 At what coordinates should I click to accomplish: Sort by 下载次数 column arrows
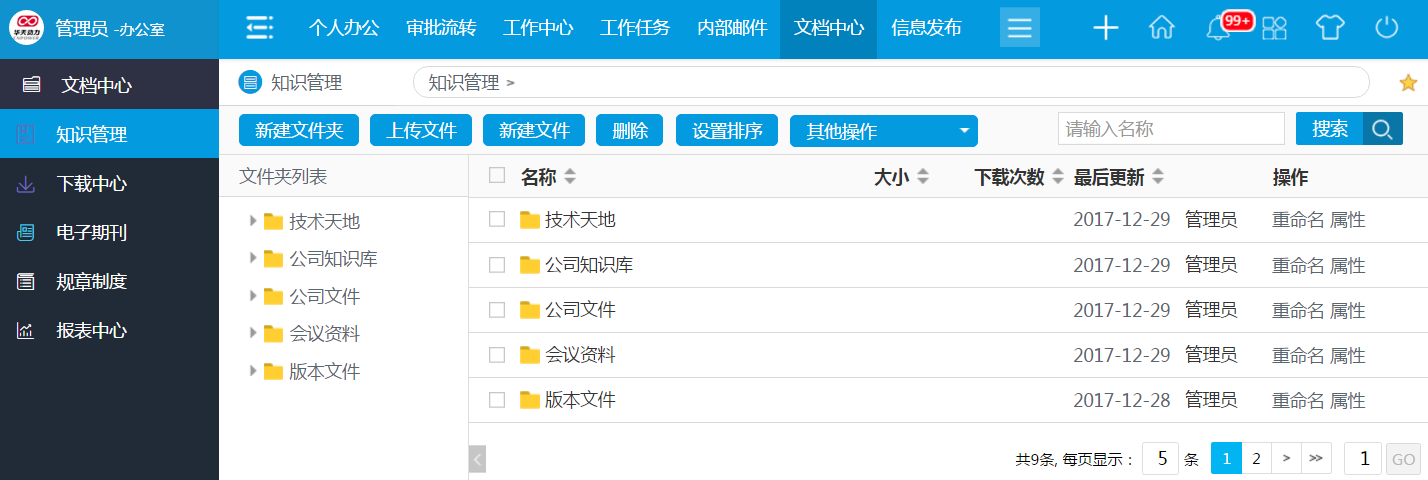[1058, 177]
